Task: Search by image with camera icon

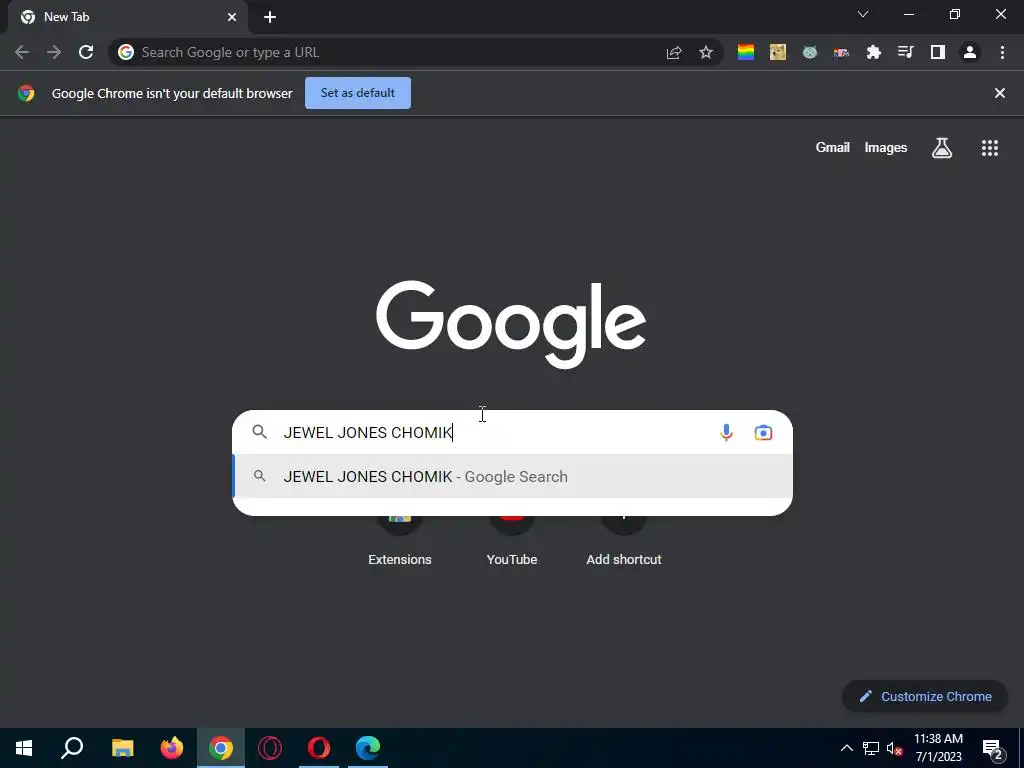Action: point(763,432)
